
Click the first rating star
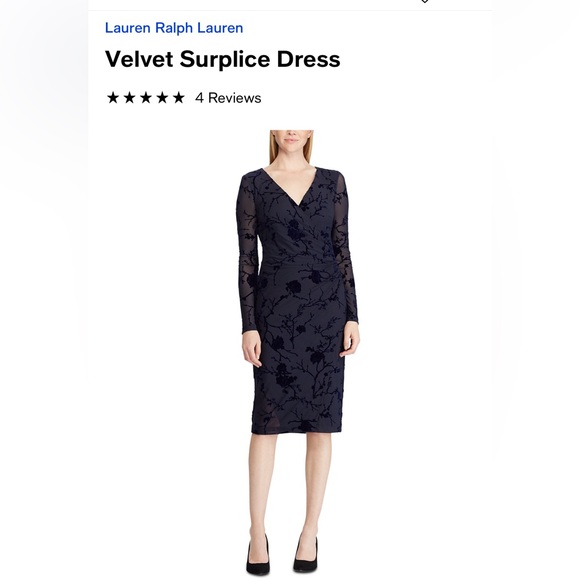113,98
